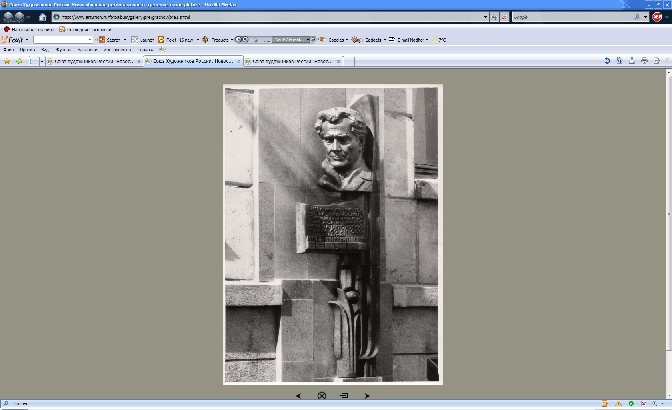
Task: Click the blue icon right of address bar
Action: click(x=494, y=17)
